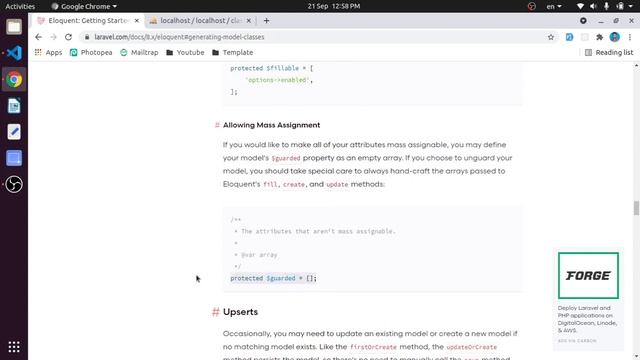
Task: Open the screenshot tool dock icon
Action: [x=14, y=158]
